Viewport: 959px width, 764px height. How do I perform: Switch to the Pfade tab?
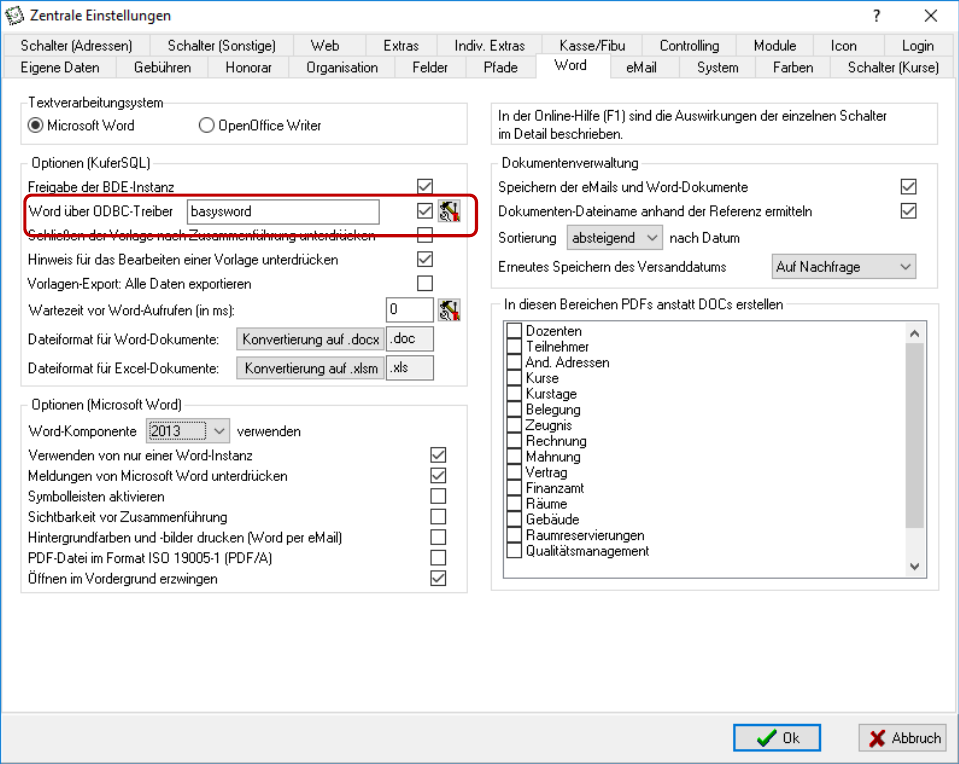(x=500, y=67)
